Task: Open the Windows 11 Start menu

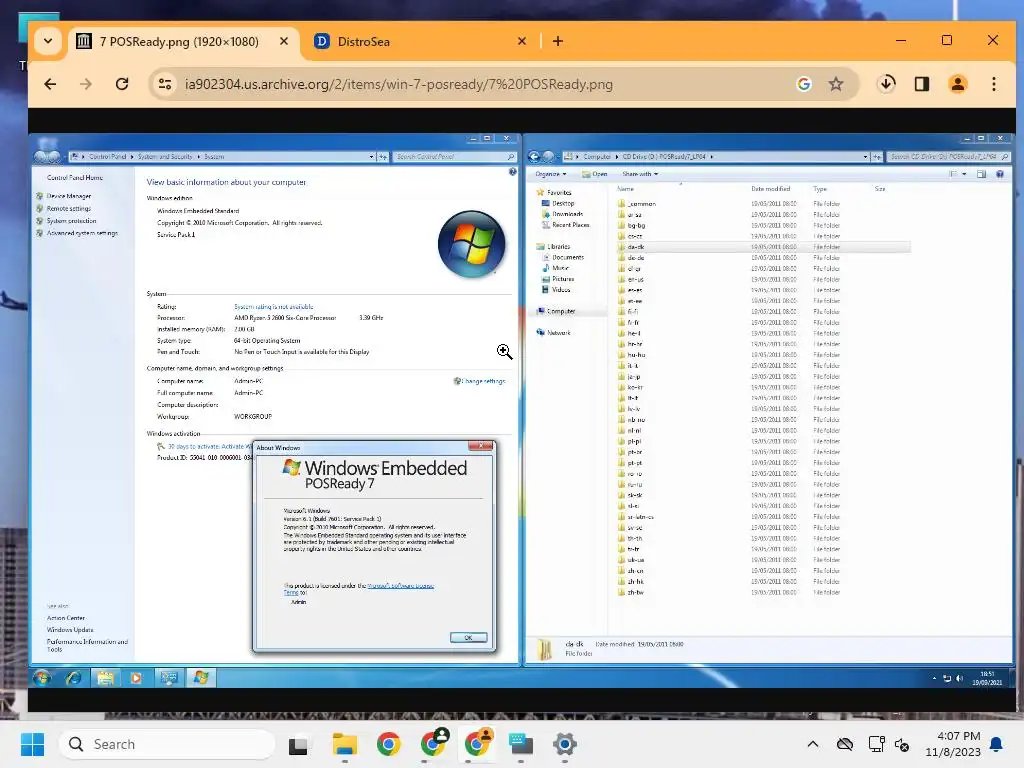Action: pos(32,744)
